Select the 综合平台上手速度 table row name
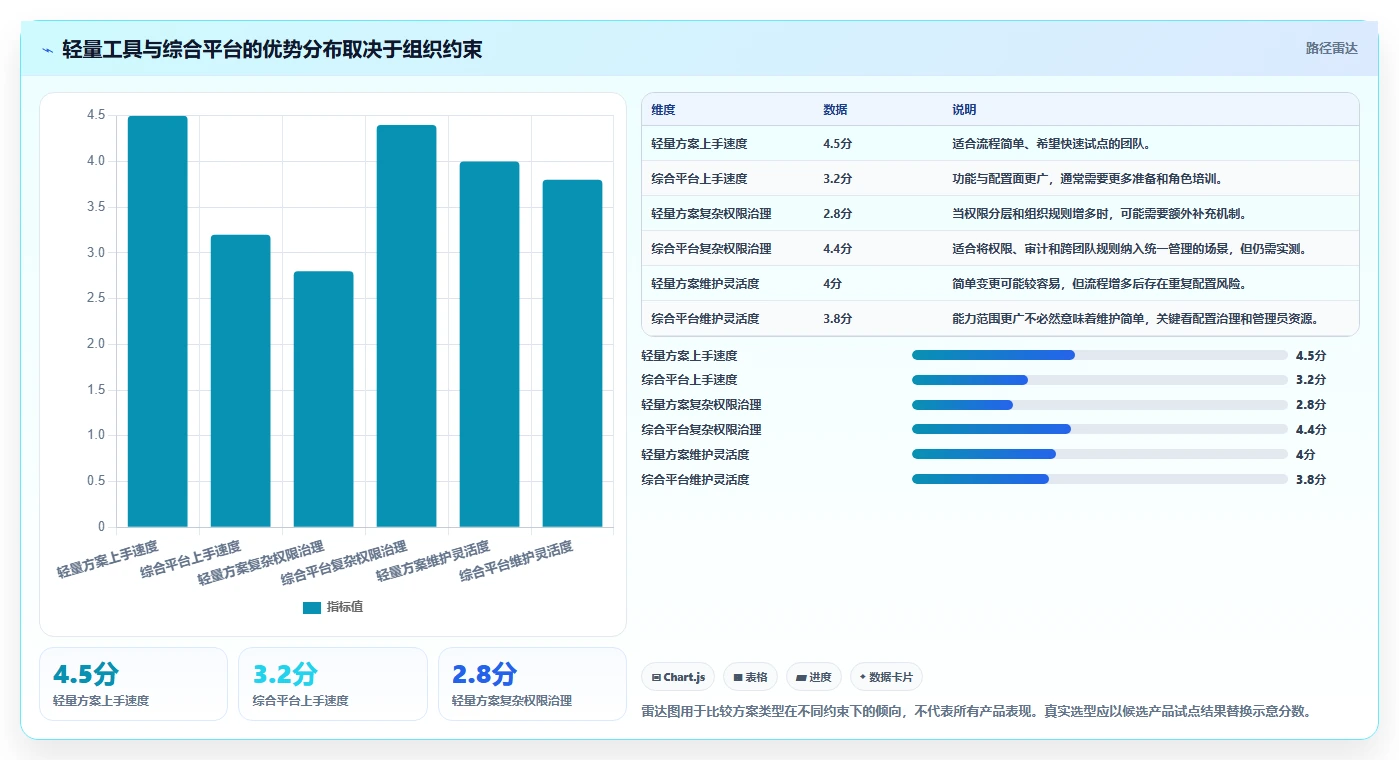Screen dimensions: 1399x760 pos(699,179)
